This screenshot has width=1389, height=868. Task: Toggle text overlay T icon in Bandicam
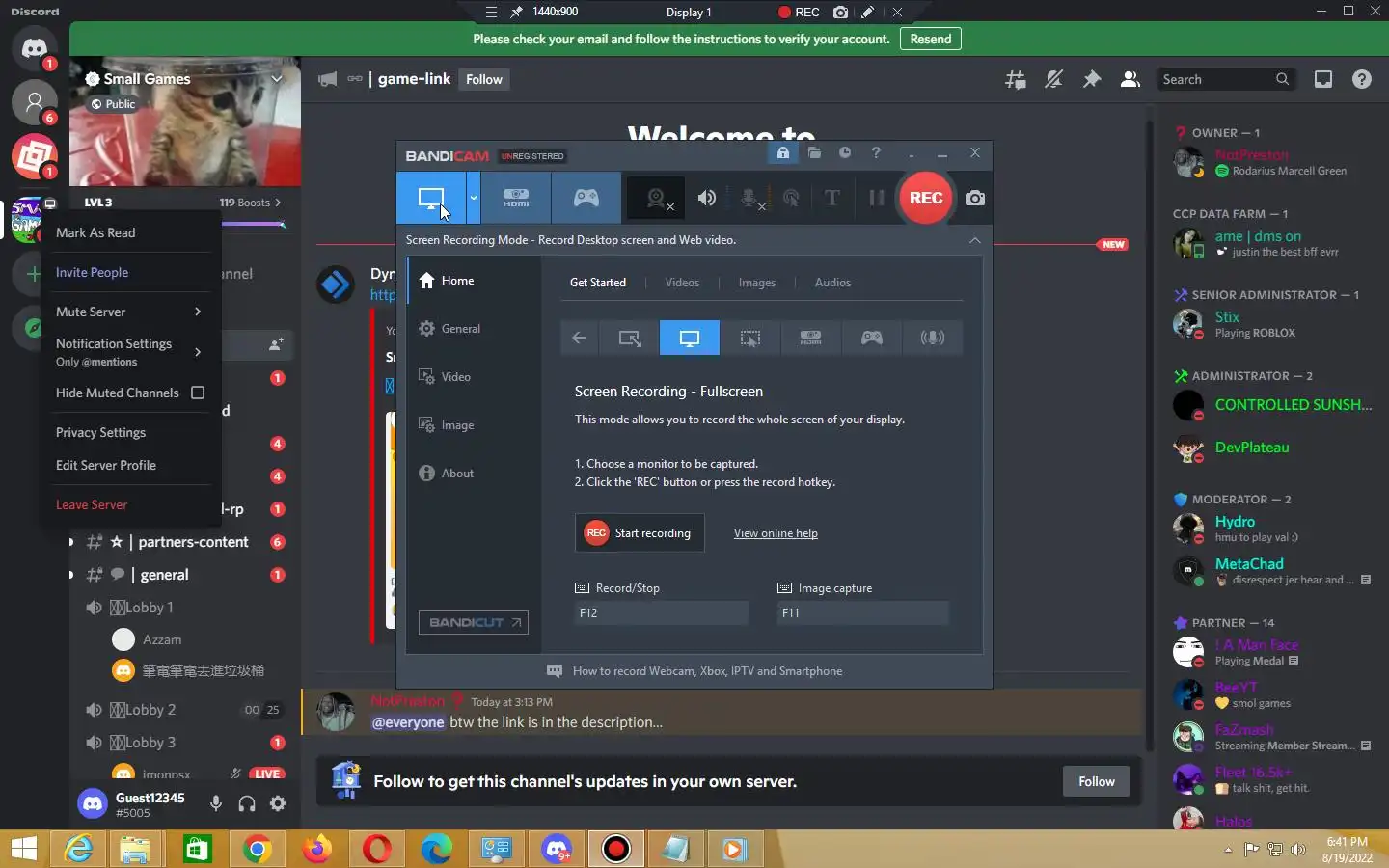coord(831,198)
